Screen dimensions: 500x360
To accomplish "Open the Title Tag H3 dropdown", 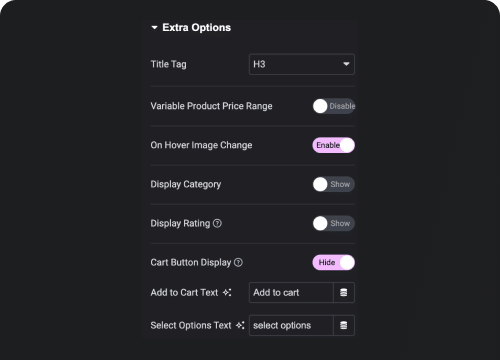I will pos(302,64).
